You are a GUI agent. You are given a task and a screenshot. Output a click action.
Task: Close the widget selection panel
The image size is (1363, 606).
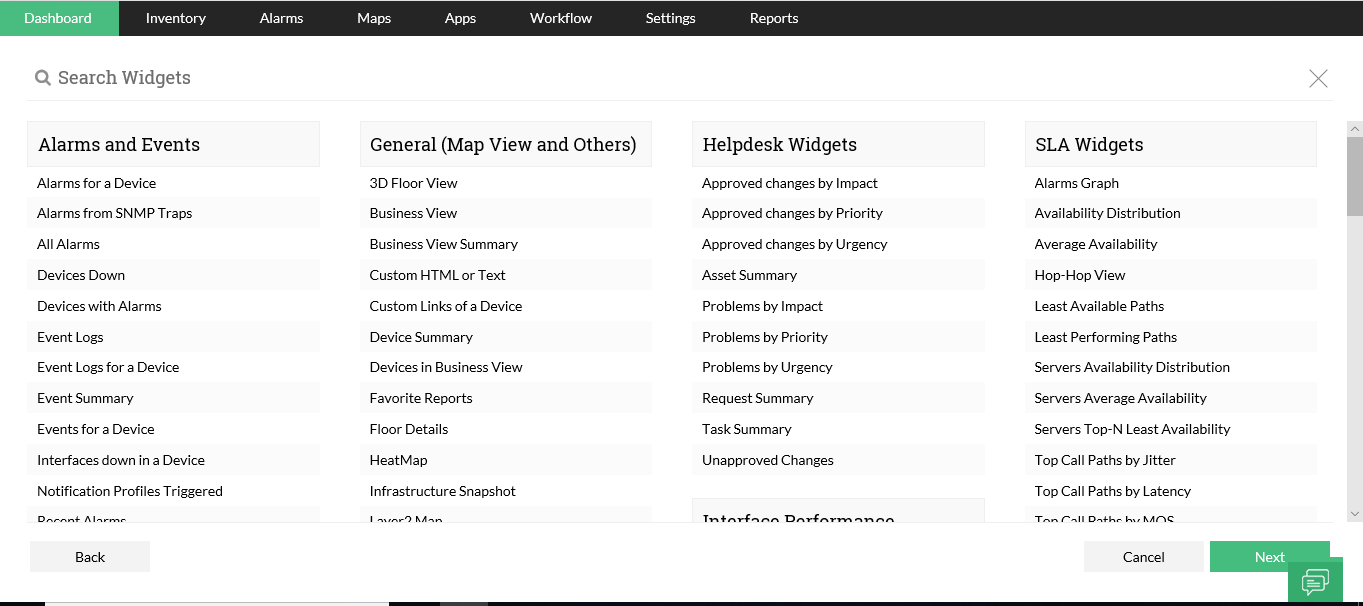[x=1318, y=78]
